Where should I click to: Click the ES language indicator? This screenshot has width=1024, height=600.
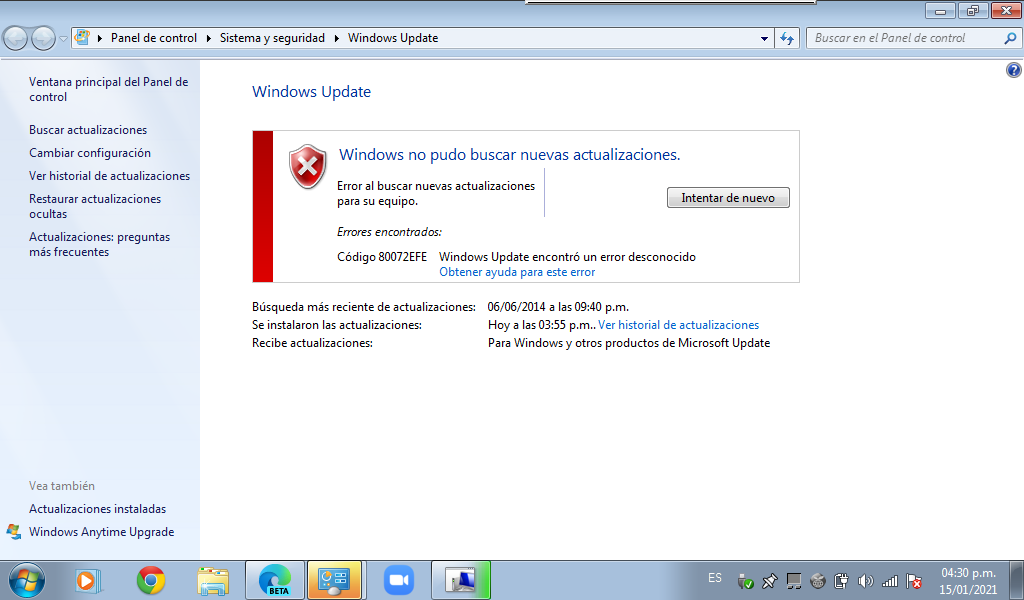pos(715,578)
